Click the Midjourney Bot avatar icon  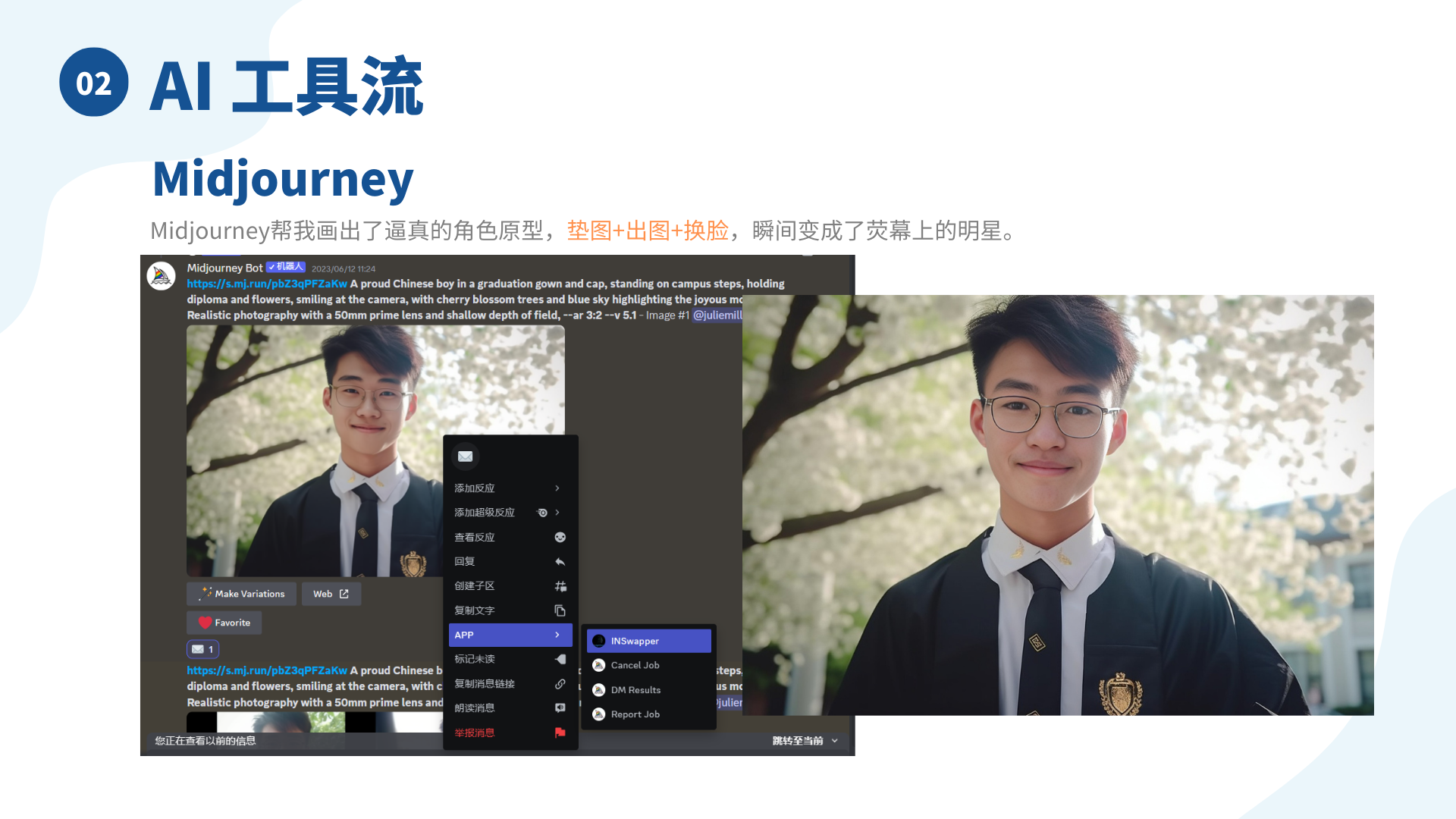(161, 276)
